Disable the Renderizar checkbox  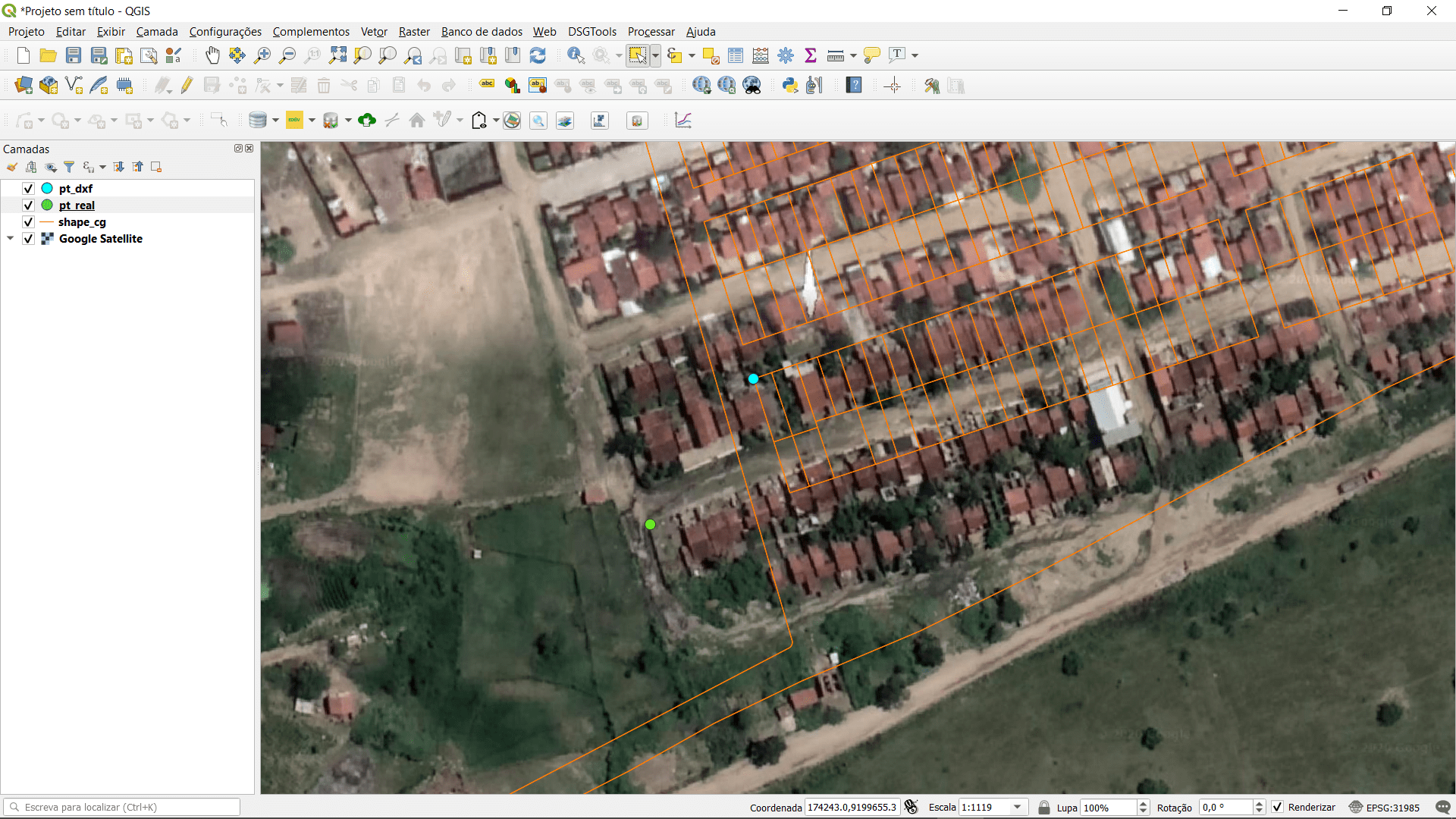[x=1278, y=807]
